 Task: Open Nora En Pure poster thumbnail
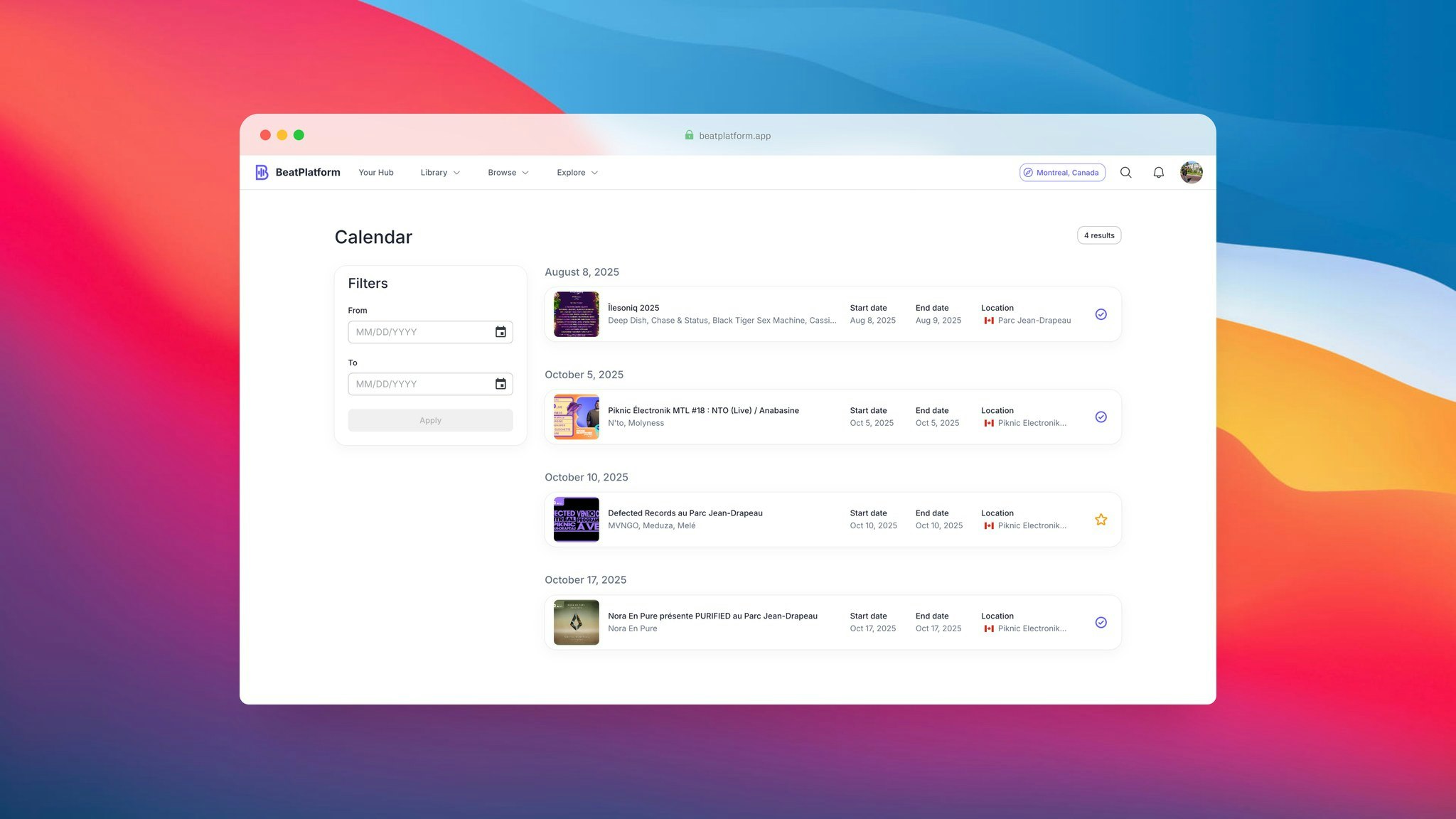tap(577, 623)
